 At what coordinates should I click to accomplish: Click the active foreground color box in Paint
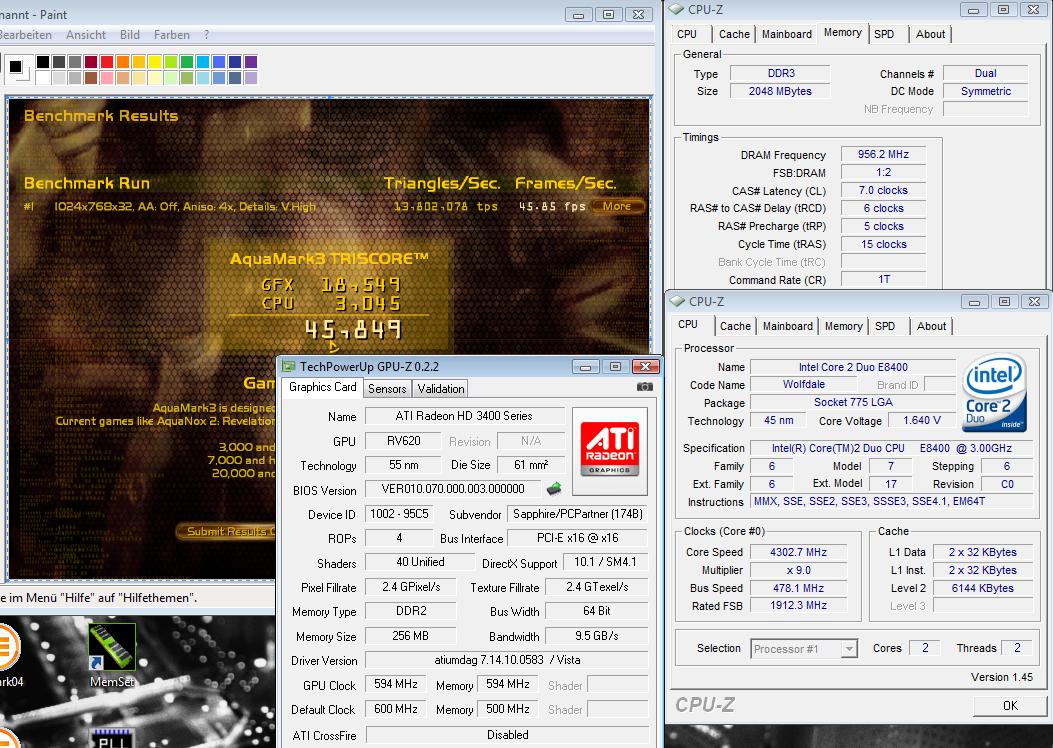click(x=15, y=66)
